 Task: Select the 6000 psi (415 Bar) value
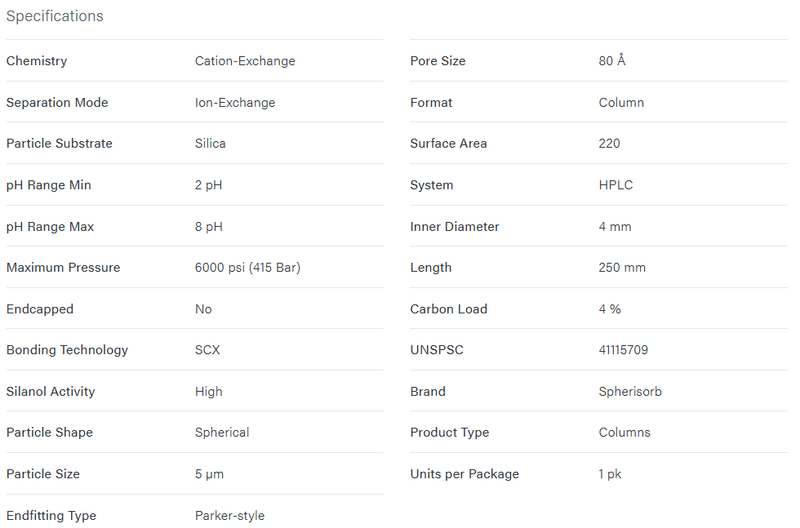point(247,268)
